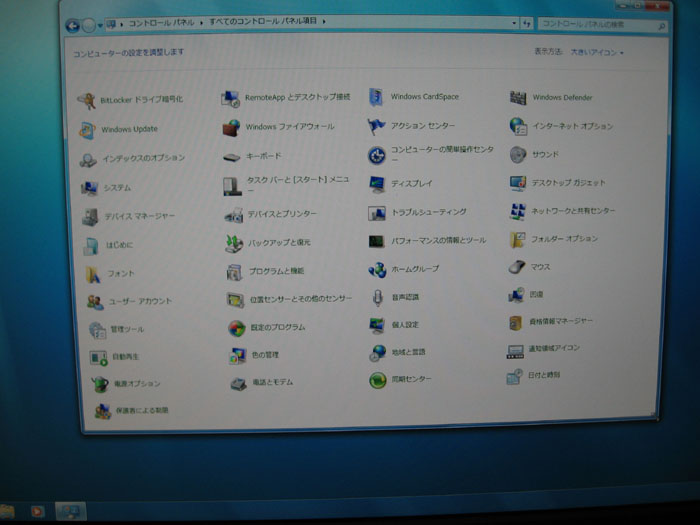Click トラブルシューティング link
Viewport: 700px width, 525px height.
[429, 212]
